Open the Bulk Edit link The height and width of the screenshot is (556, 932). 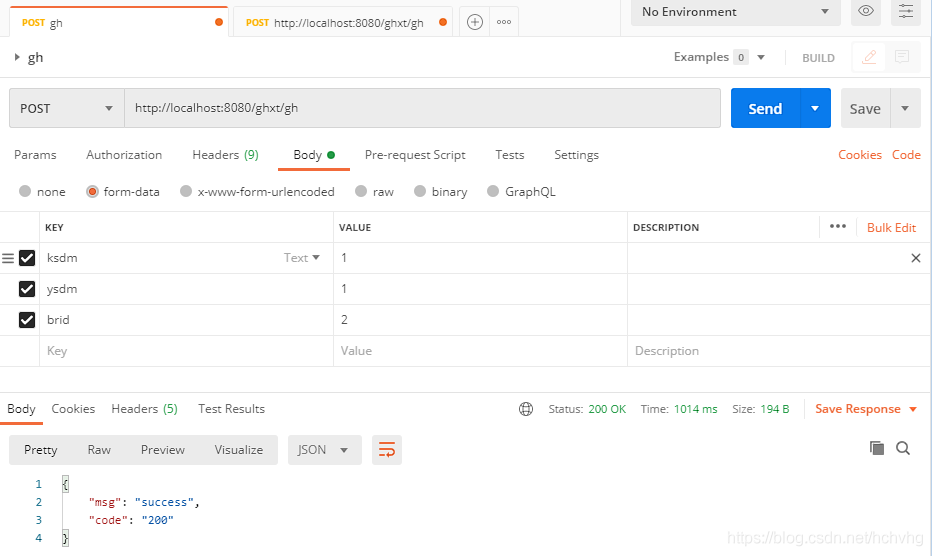tap(891, 228)
